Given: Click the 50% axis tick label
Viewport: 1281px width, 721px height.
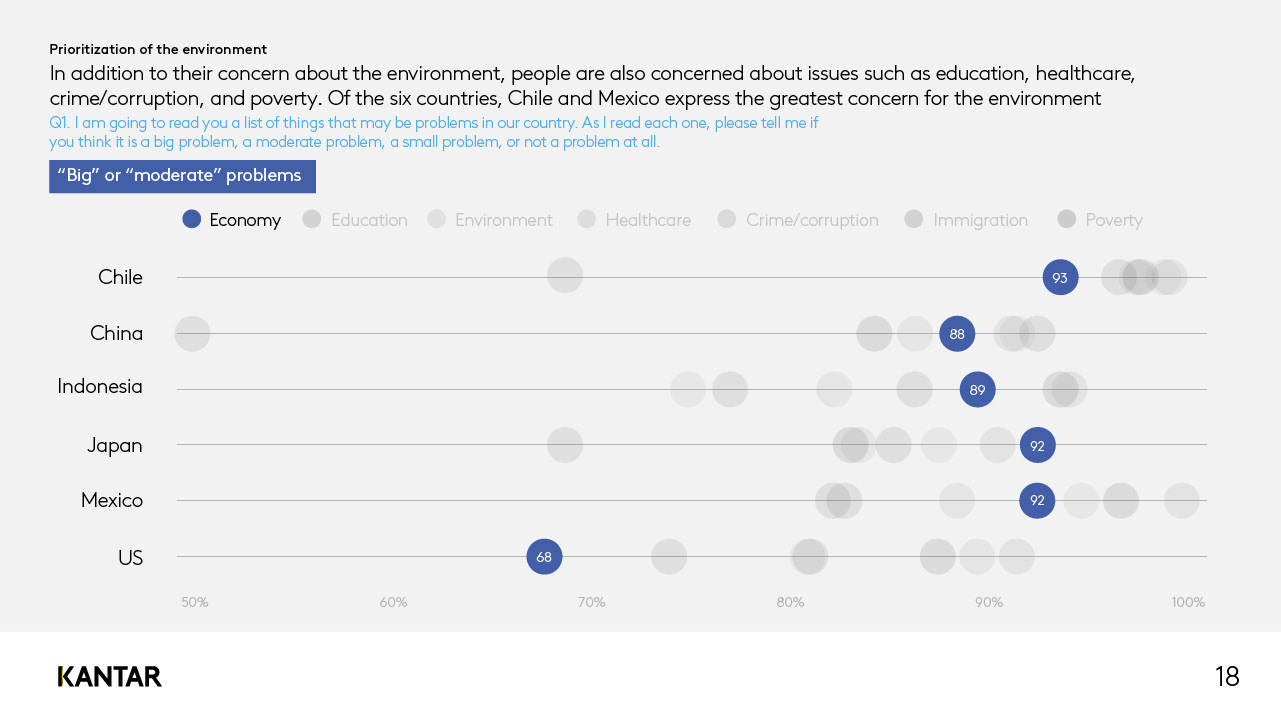Looking at the screenshot, I should pyautogui.click(x=194, y=602).
